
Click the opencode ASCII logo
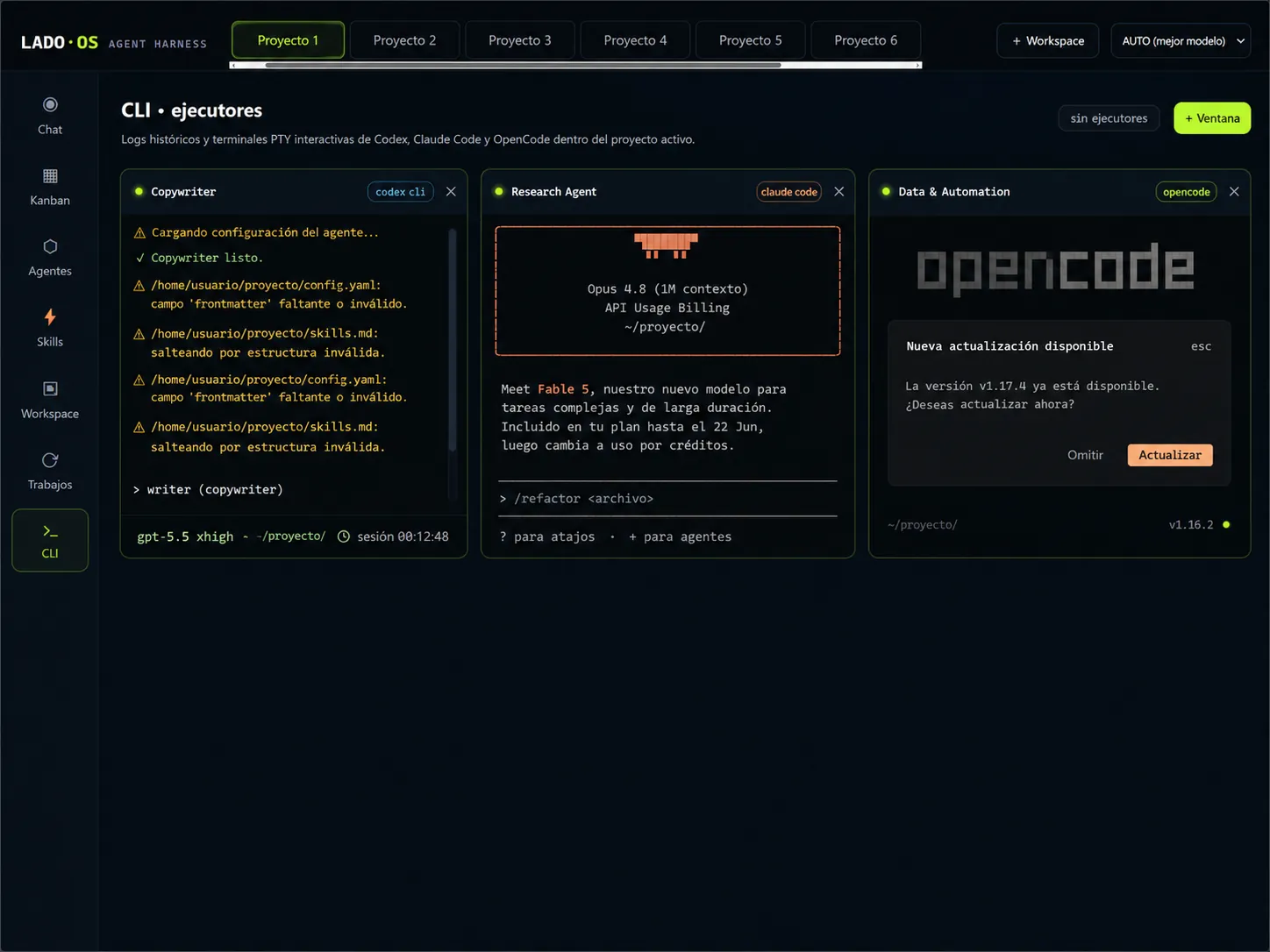[1055, 268]
